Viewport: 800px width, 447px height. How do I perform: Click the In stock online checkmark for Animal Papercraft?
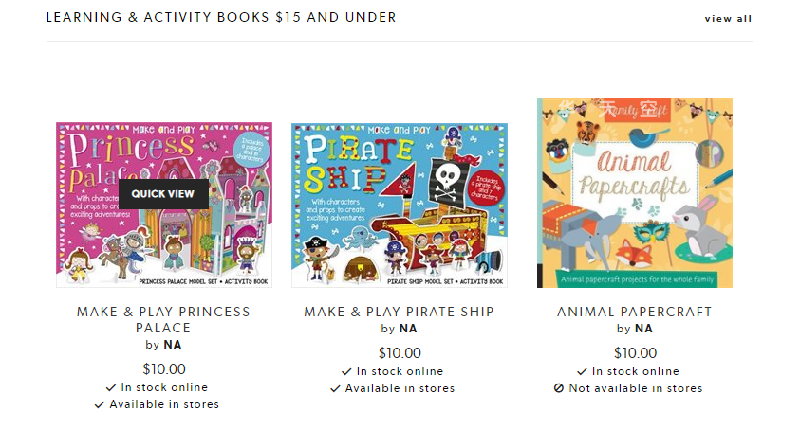(x=582, y=371)
